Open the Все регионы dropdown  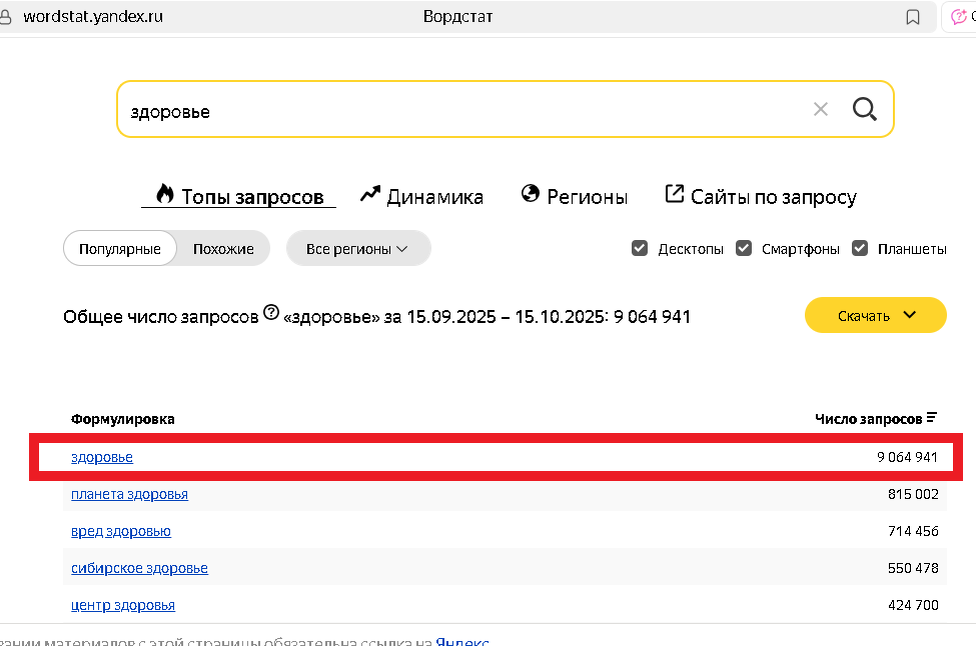(358, 247)
